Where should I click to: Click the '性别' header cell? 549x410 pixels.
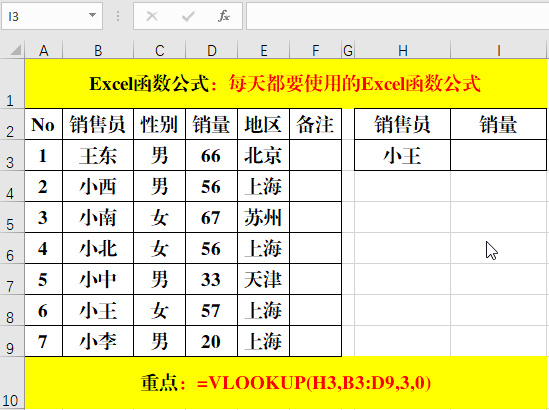point(160,124)
